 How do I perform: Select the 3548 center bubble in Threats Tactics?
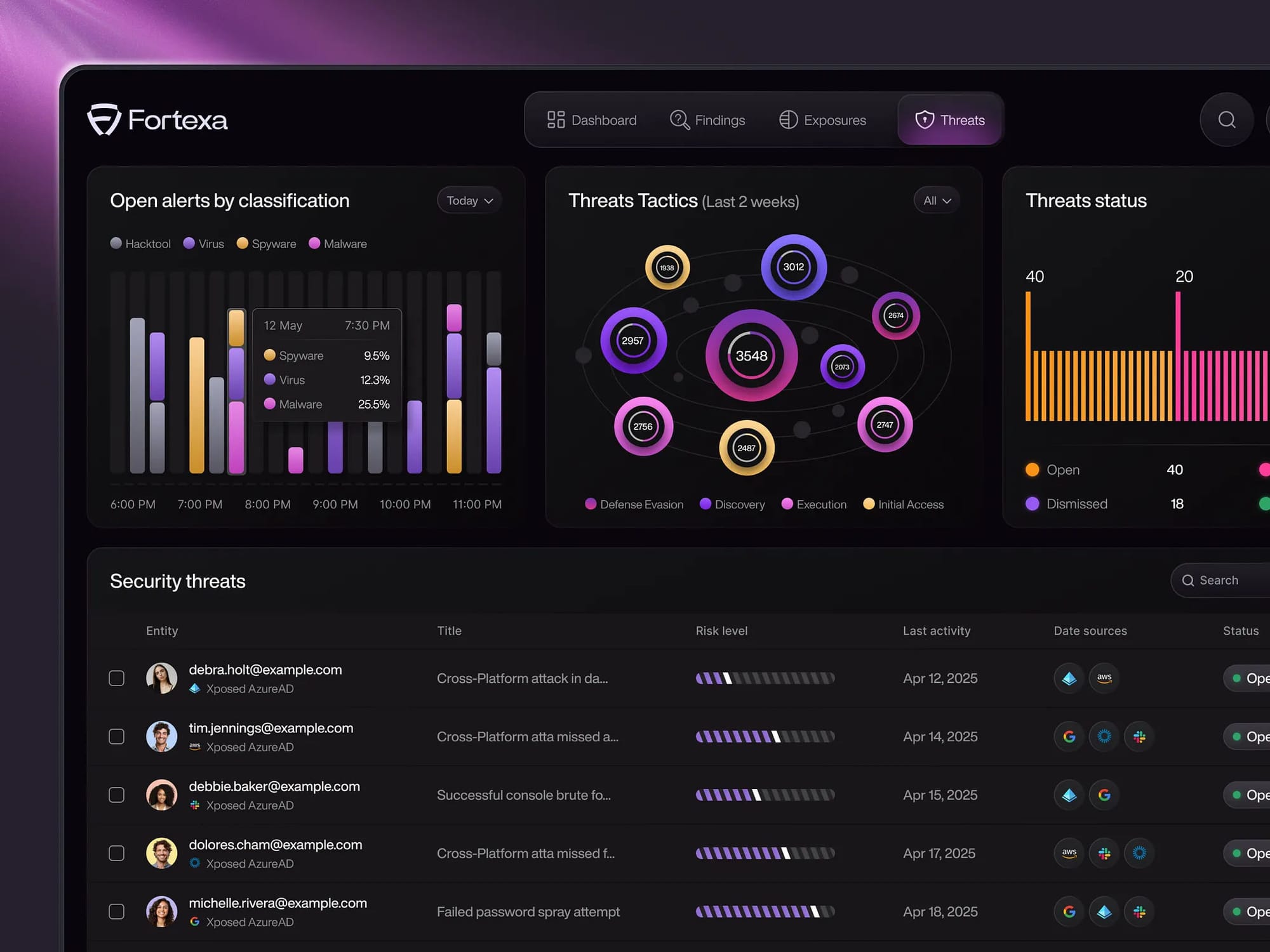(751, 355)
